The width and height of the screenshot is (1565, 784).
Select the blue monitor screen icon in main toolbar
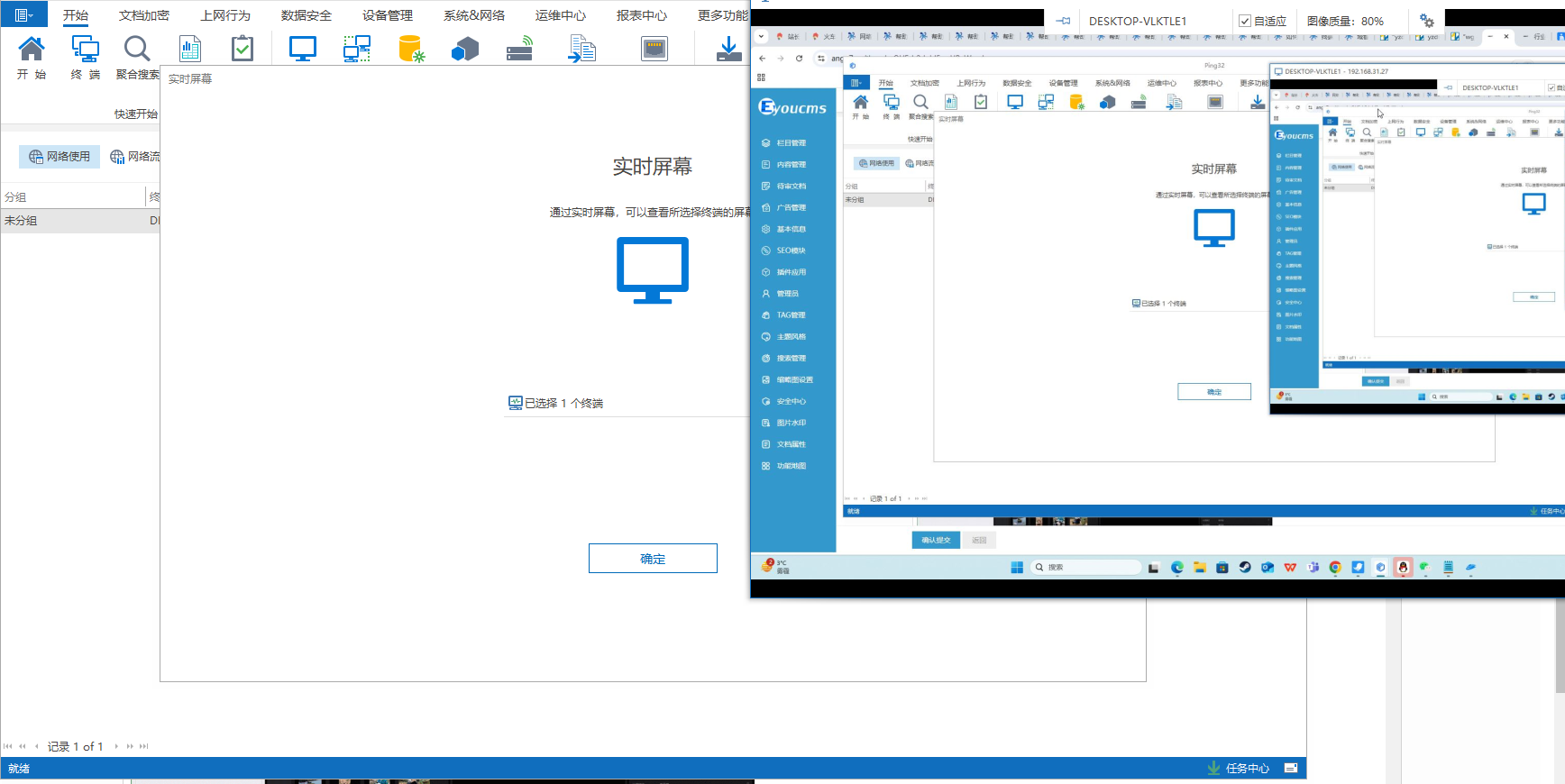coord(303,48)
